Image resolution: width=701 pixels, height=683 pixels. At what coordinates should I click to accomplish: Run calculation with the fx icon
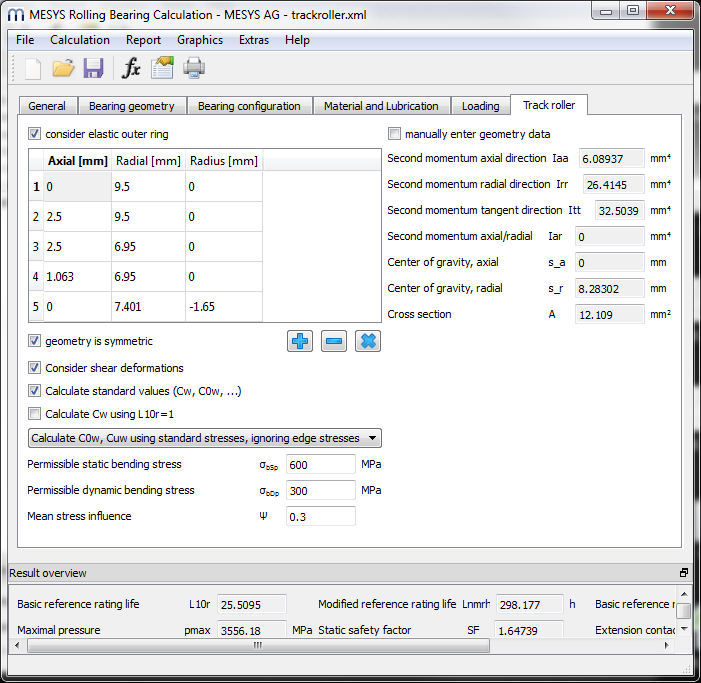coord(130,68)
